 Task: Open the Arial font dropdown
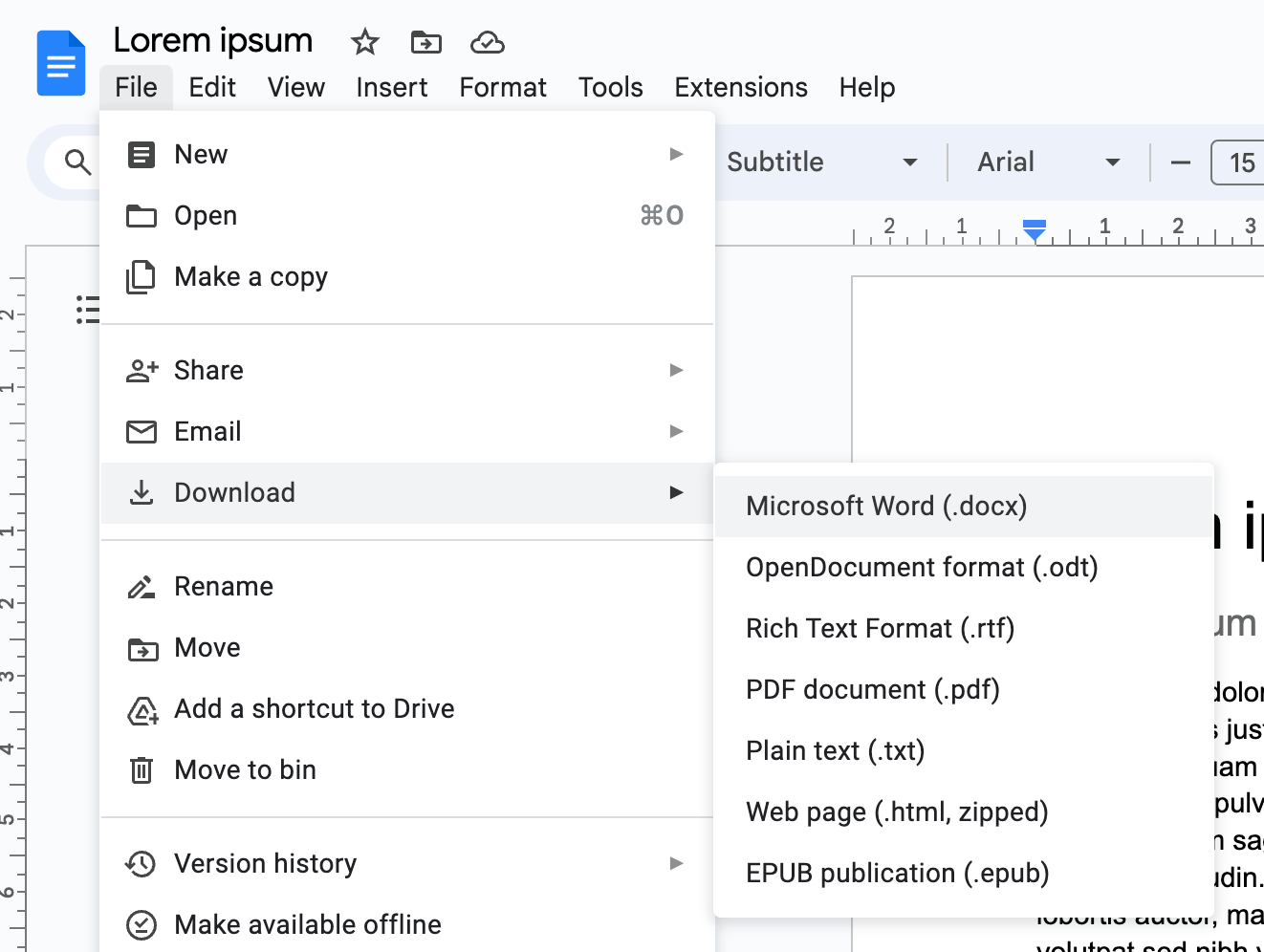click(x=1049, y=162)
